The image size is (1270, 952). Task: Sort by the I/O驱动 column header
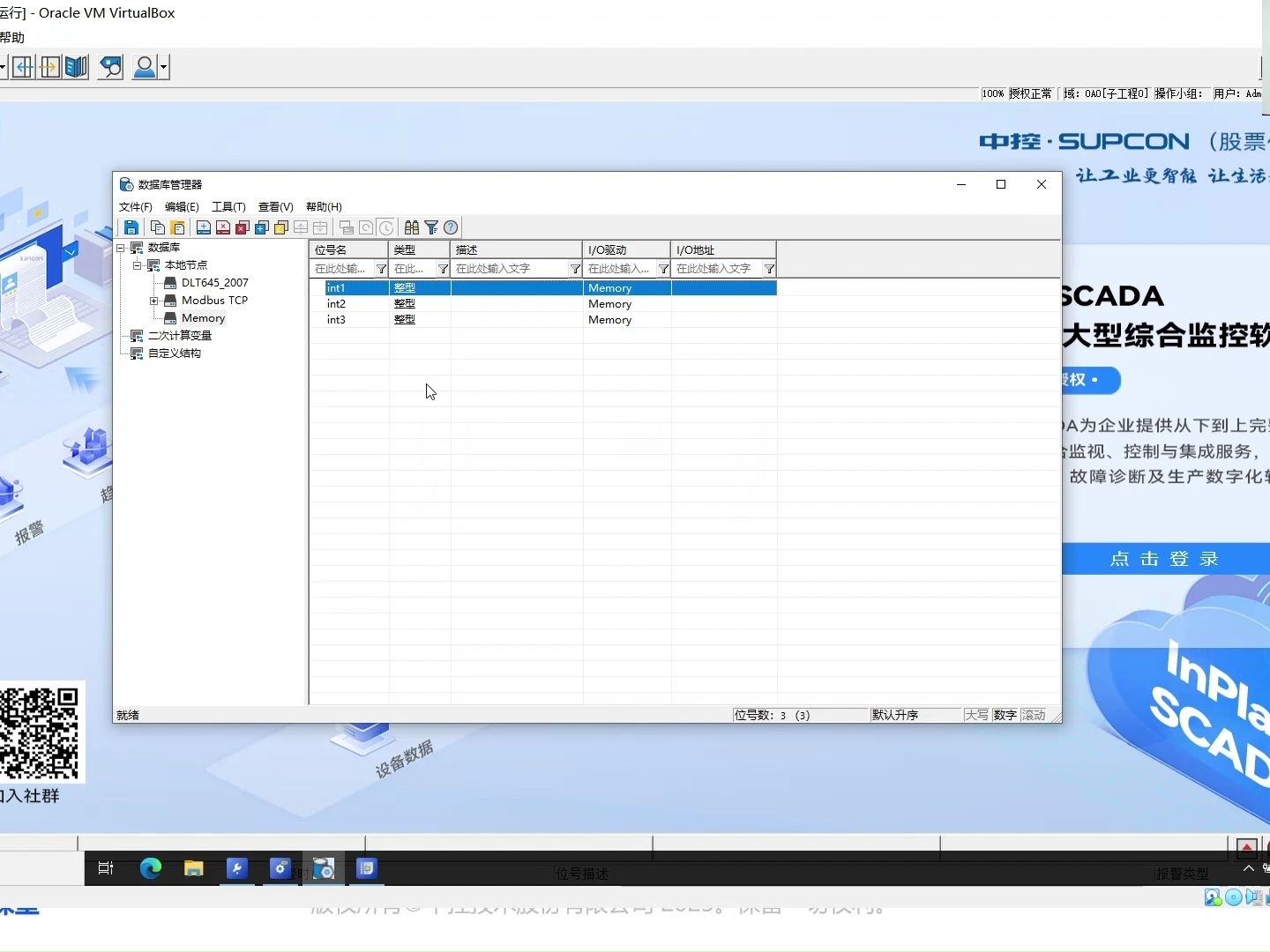click(627, 250)
